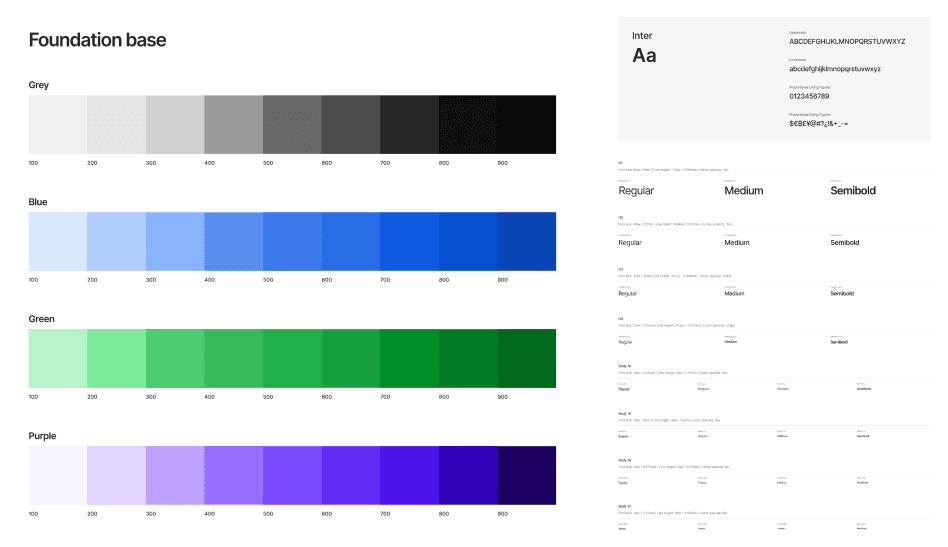948x547 pixels.
Task: Select the large 'Aa' type specimen
Action: point(644,56)
